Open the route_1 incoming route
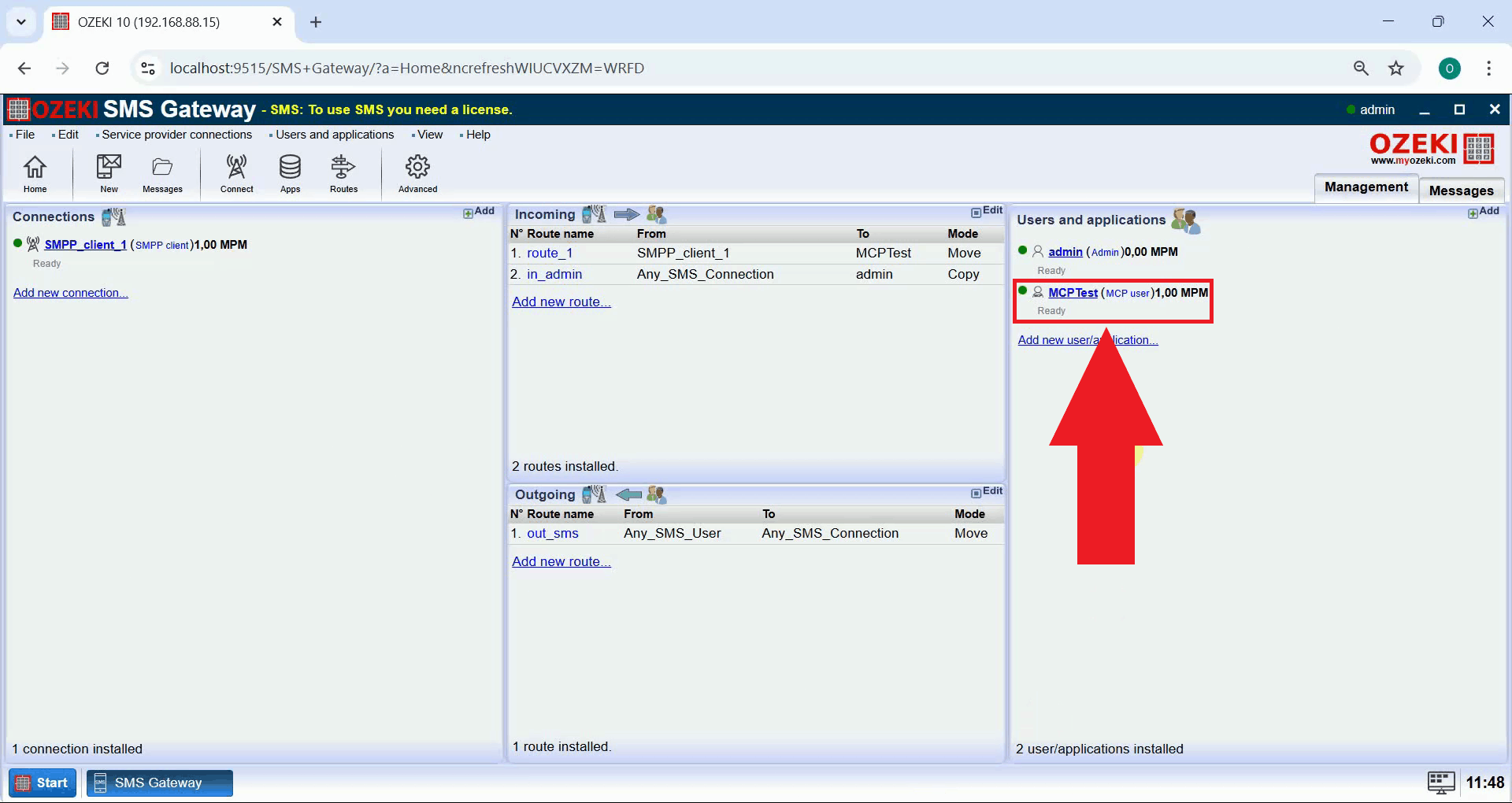 (550, 253)
